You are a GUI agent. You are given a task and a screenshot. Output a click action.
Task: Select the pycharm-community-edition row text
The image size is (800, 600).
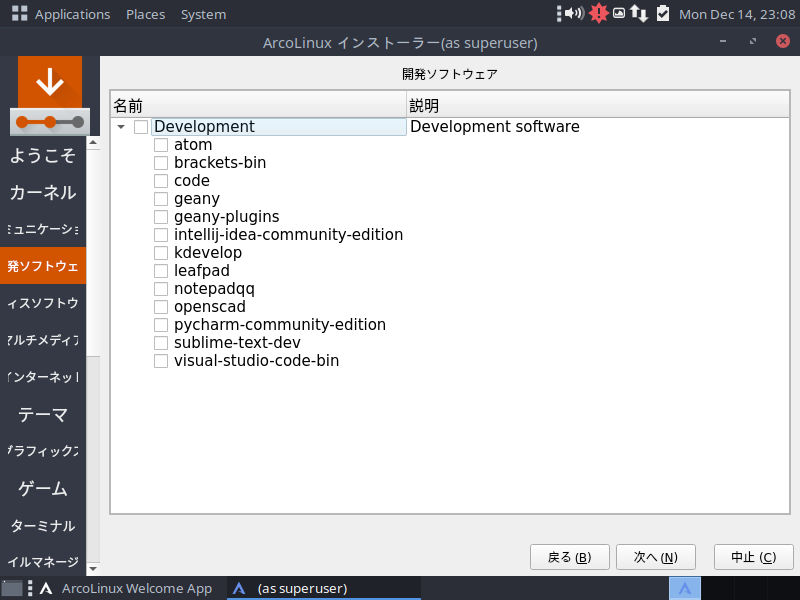click(280, 324)
